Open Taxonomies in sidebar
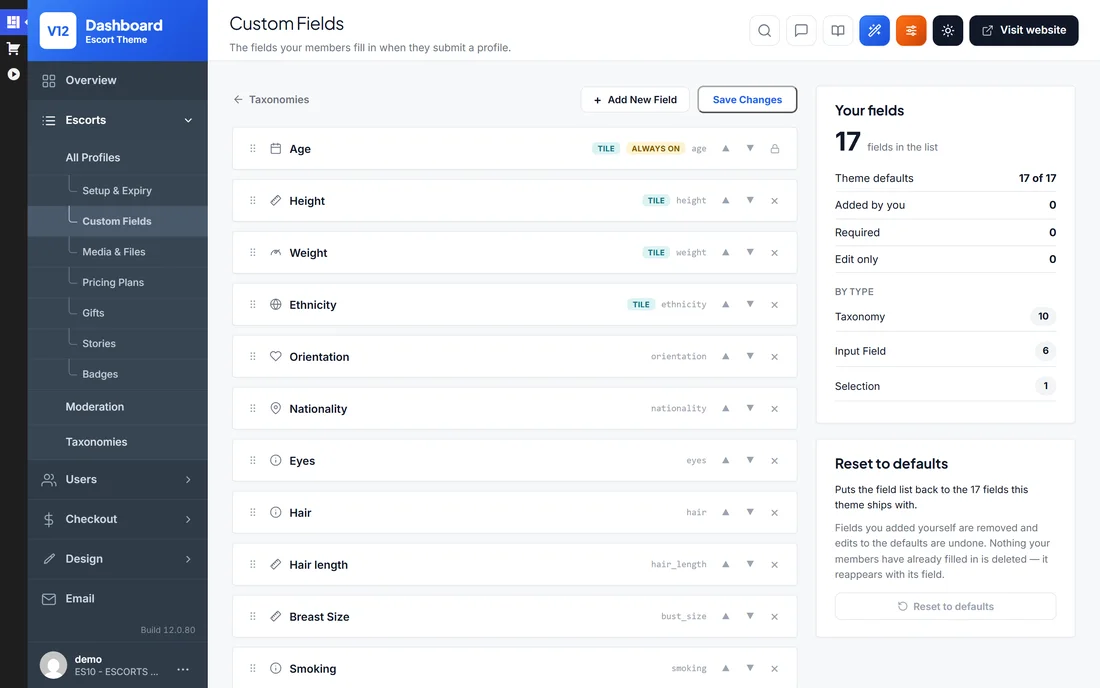 click(x=96, y=442)
